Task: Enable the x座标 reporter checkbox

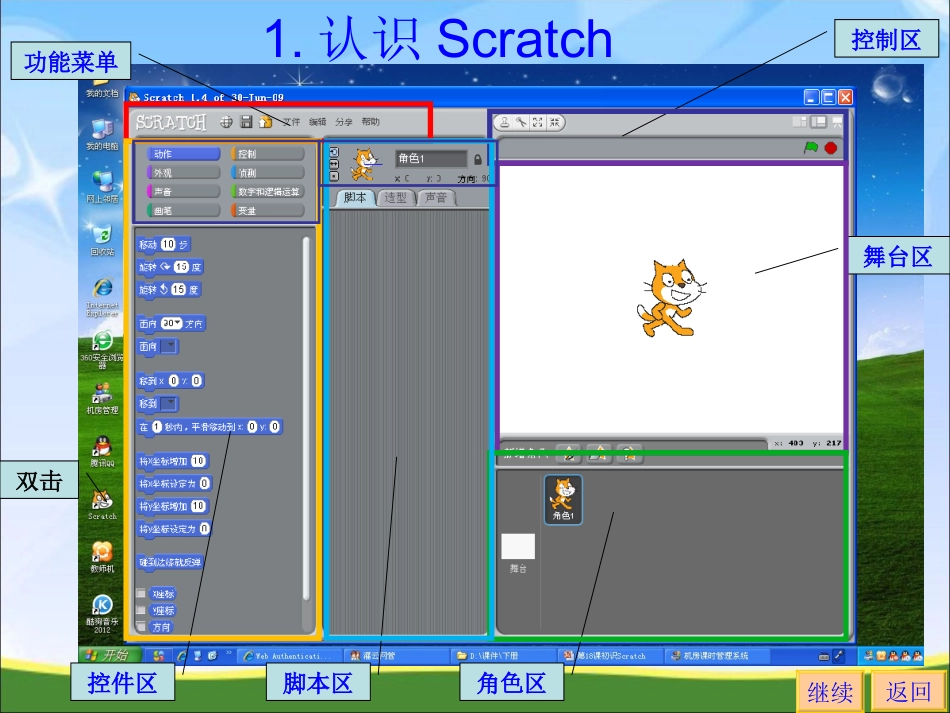Action: (141, 593)
